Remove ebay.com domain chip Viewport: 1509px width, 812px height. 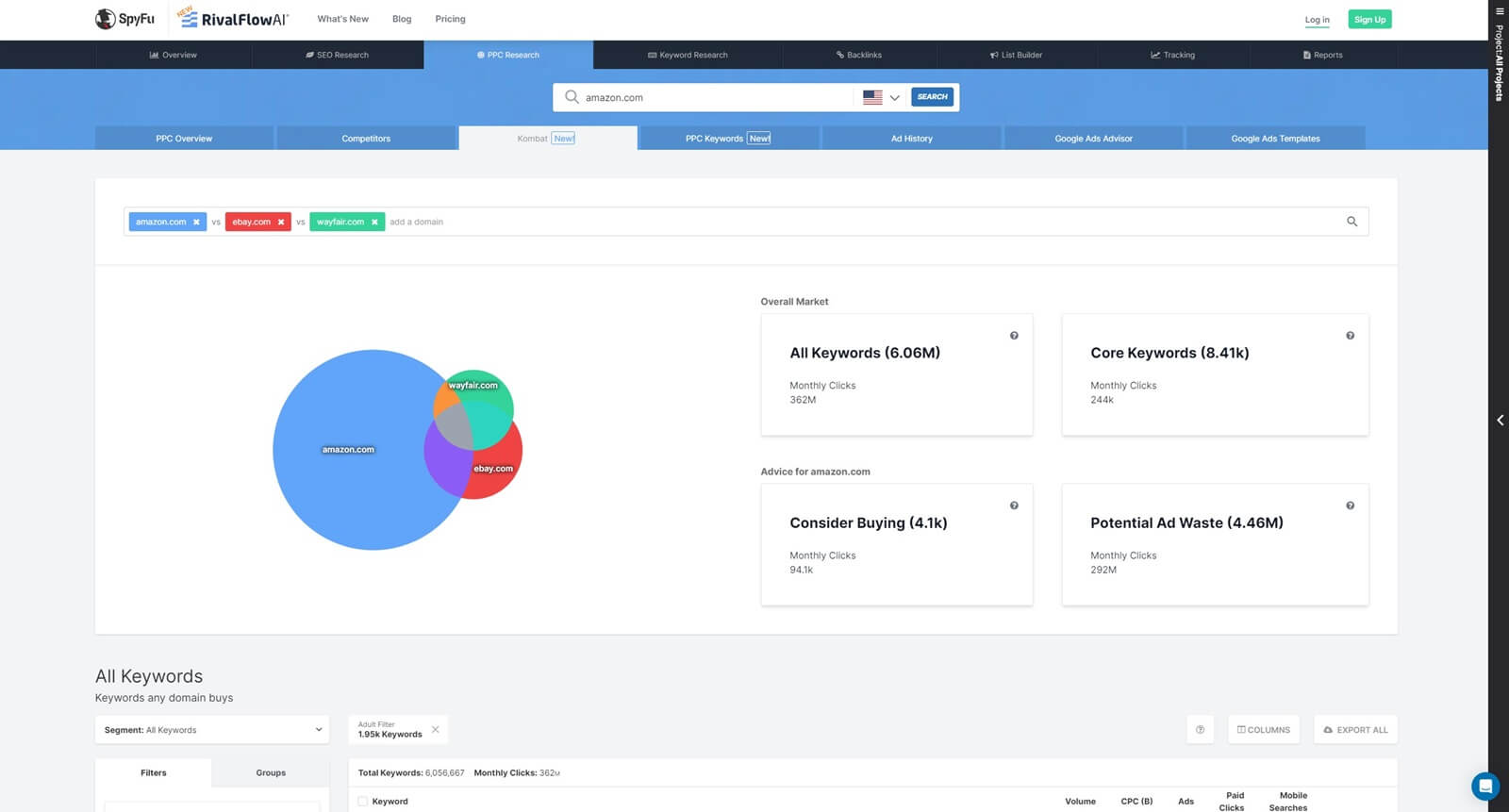click(281, 223)
